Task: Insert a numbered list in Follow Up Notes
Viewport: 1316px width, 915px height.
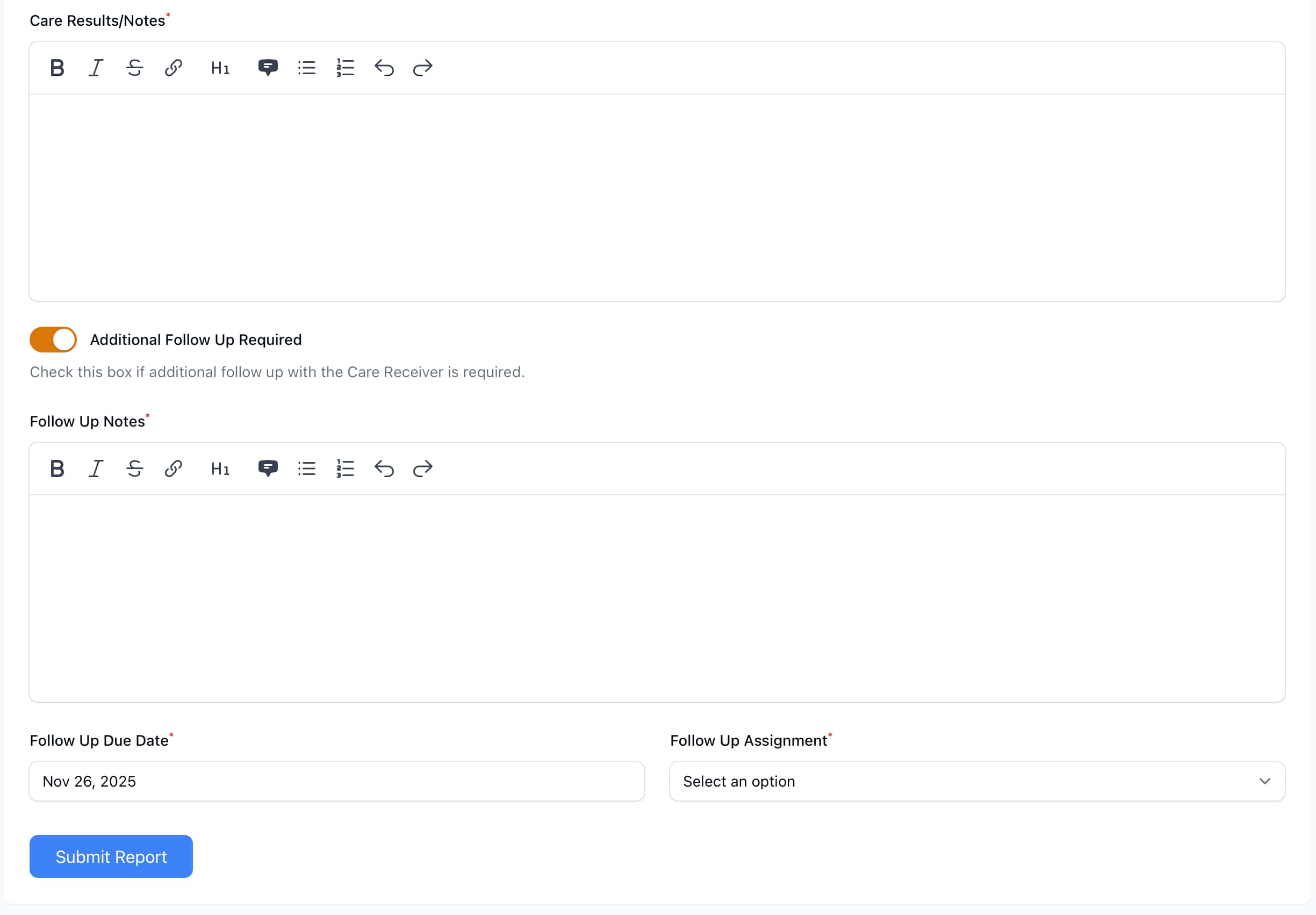Action: pos(345,468)
